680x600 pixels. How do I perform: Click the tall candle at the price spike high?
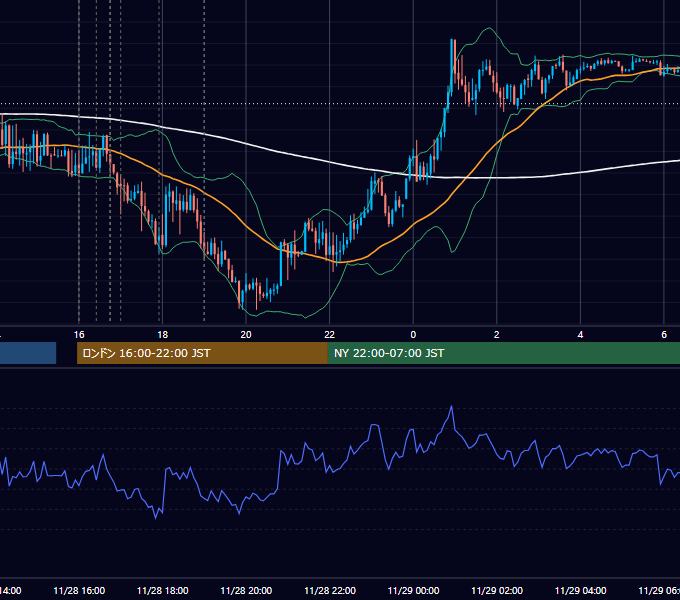pyautogui.click(x=451, y=67)
